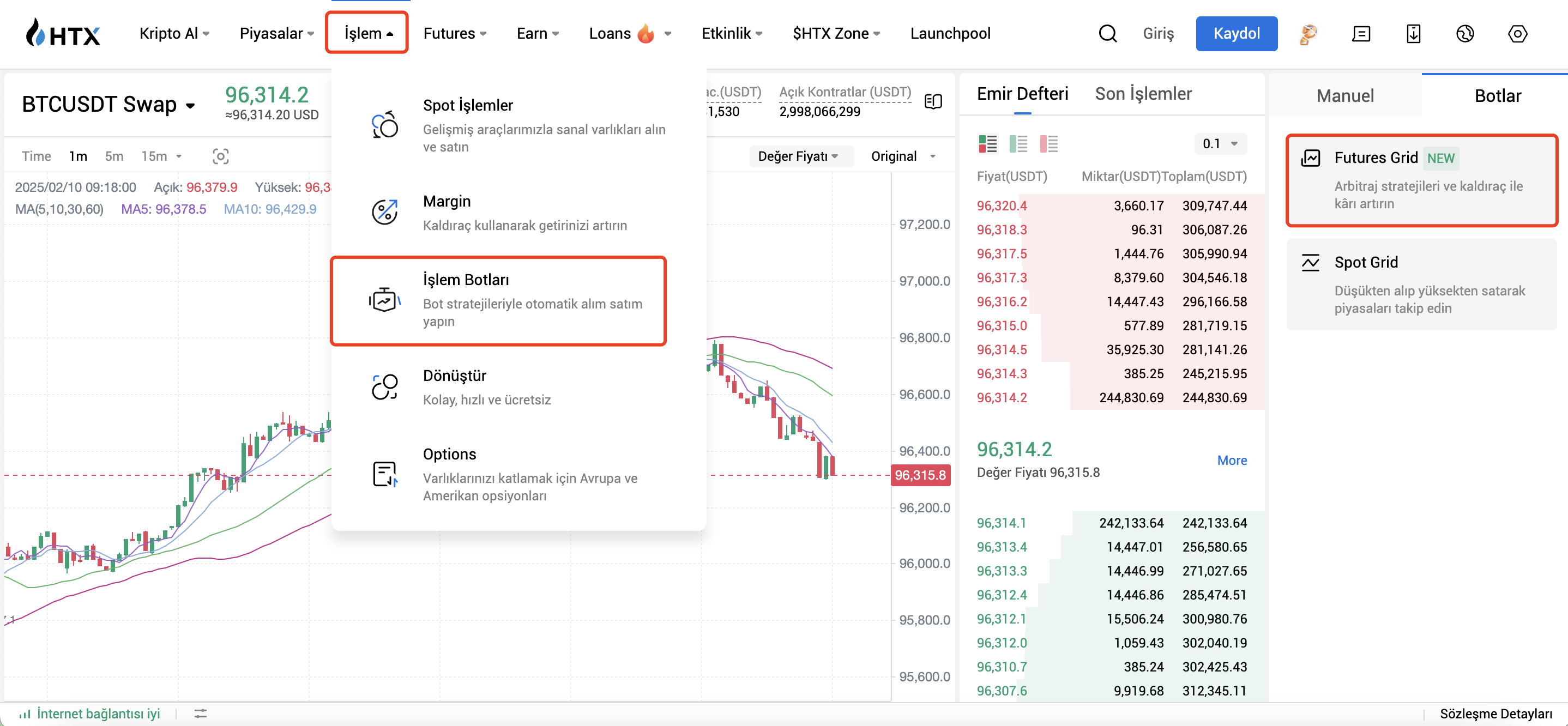Viewport: 1568px width, 726px height.
Task: Select the 15m timeframe
Action: [x=154, y=156]
